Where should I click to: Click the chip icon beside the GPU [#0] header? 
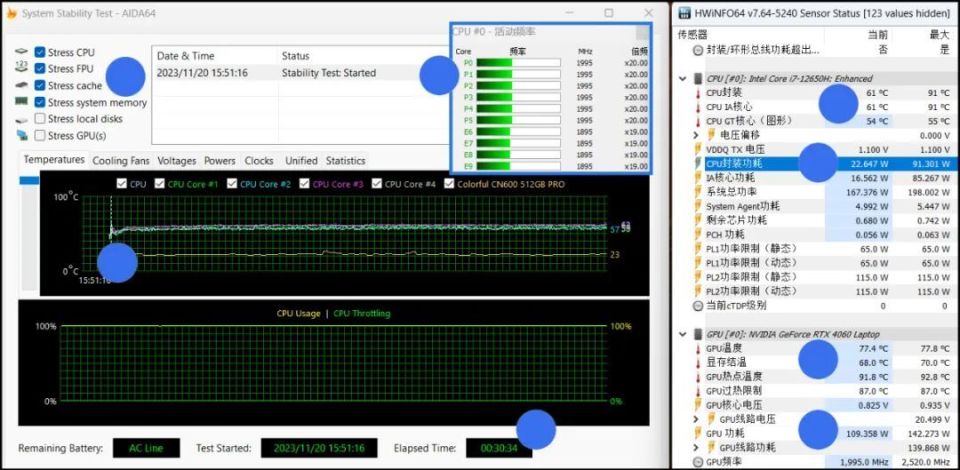coord(697,334)
